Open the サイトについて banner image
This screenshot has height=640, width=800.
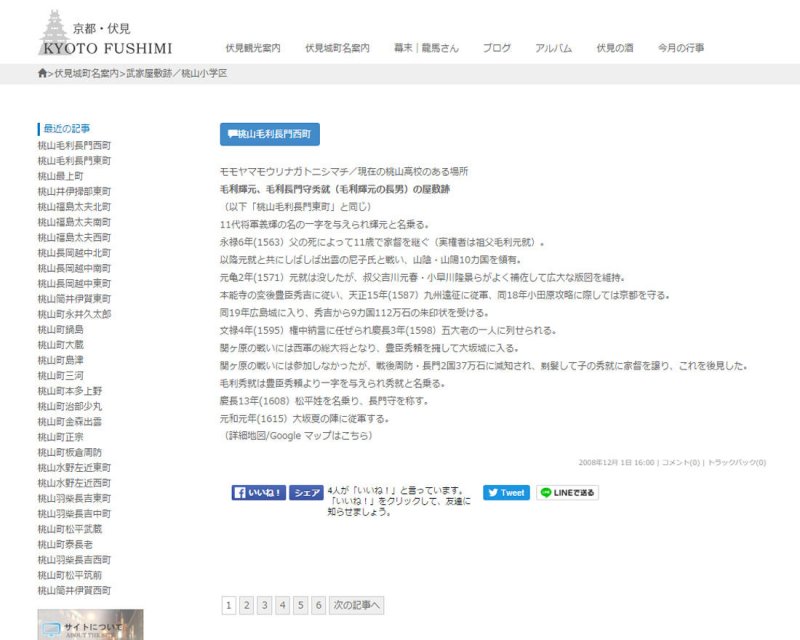90,625
